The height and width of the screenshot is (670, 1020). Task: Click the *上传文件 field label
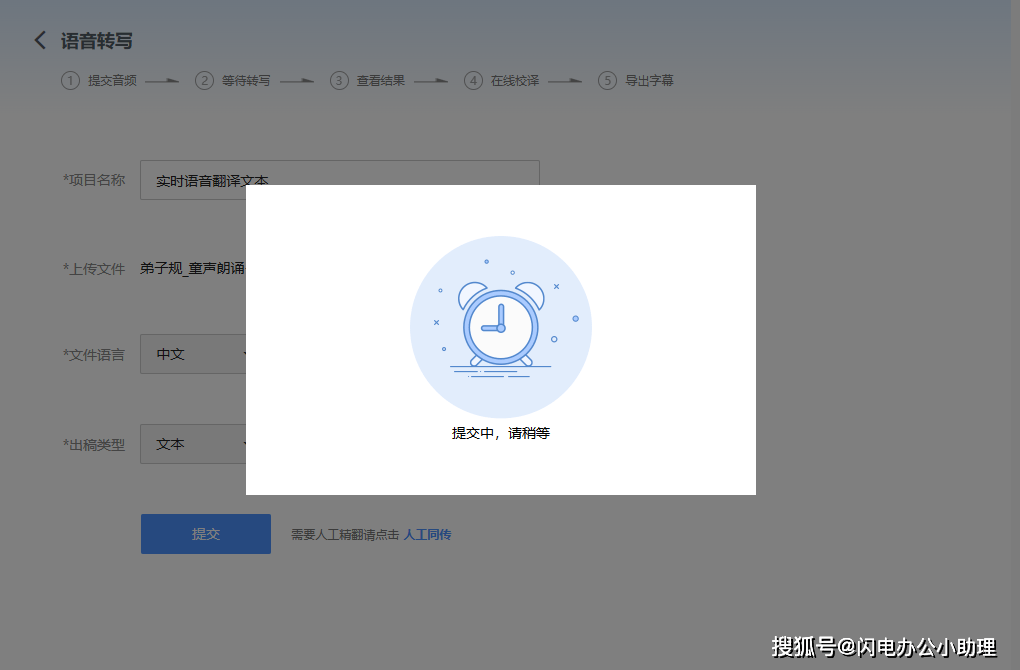coord(94,269)
